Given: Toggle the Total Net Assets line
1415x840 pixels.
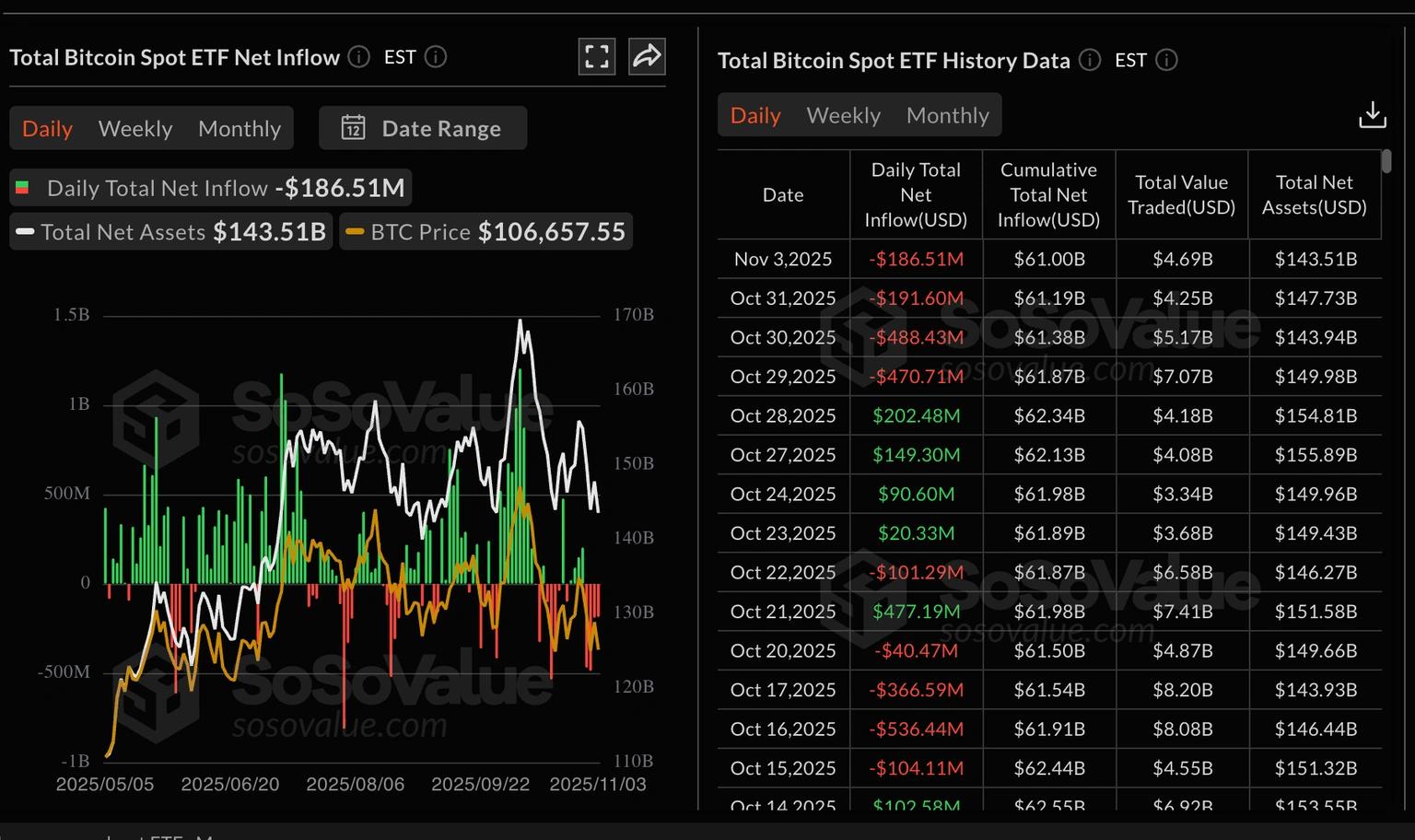Looking at the screenshot, I should [170, 231].
